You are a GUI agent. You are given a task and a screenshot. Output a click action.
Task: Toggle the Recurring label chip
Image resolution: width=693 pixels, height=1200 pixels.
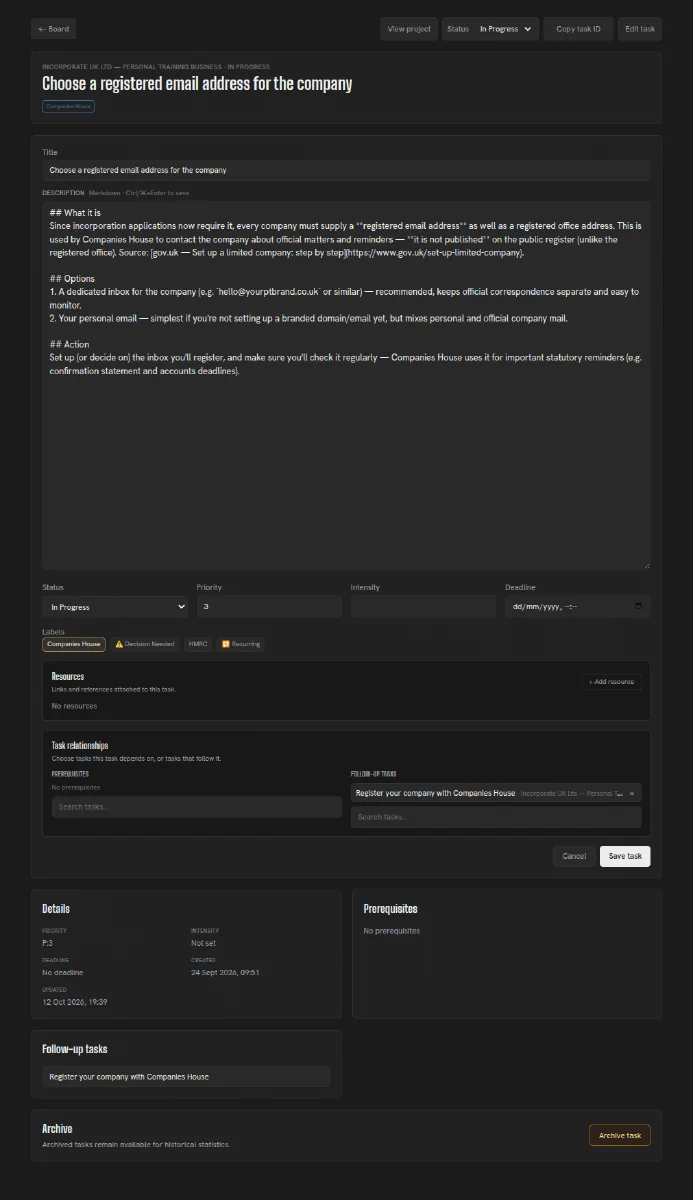coord(240,644)
